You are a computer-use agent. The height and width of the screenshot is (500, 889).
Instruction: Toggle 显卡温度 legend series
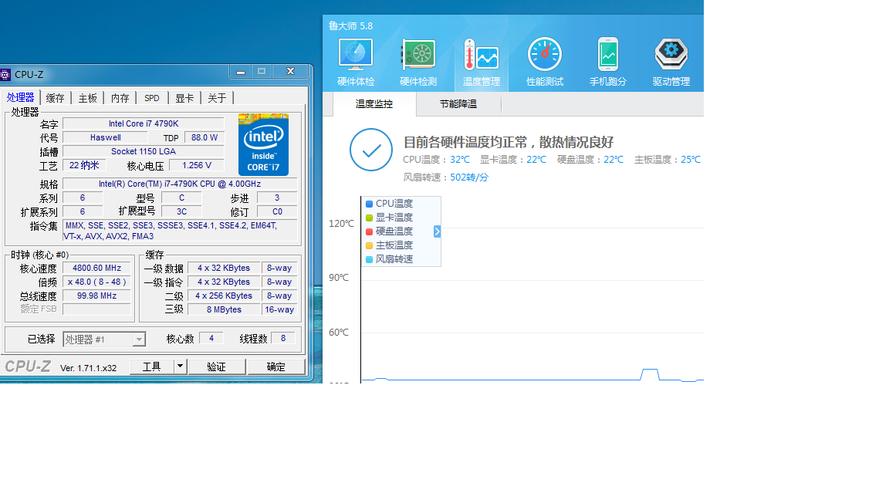click(390, 217)
